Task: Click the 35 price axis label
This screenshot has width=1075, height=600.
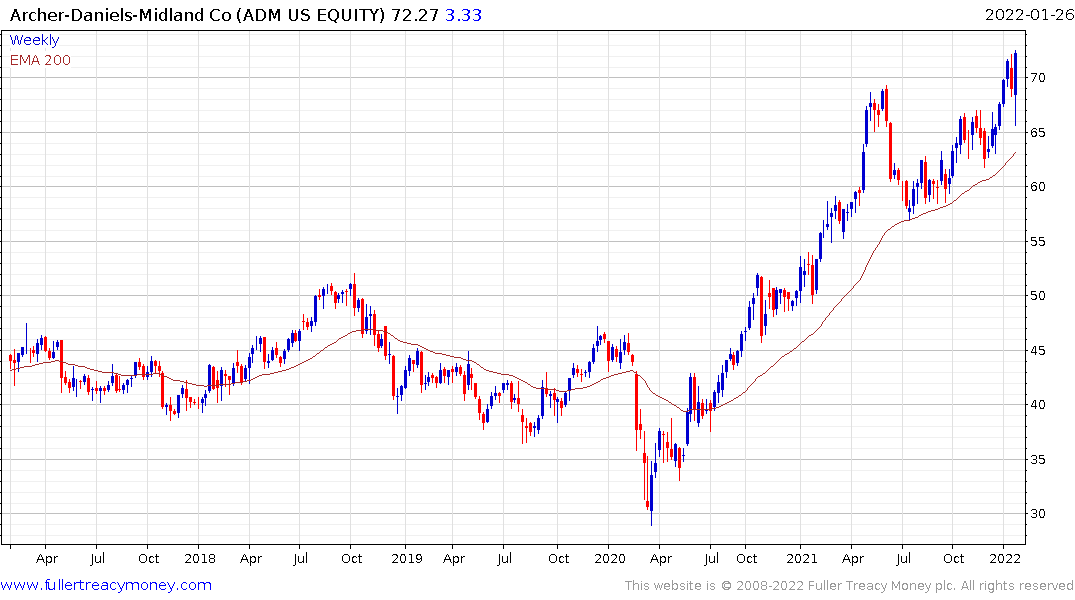Action: pyautogui.click(x=1037, y=459)
